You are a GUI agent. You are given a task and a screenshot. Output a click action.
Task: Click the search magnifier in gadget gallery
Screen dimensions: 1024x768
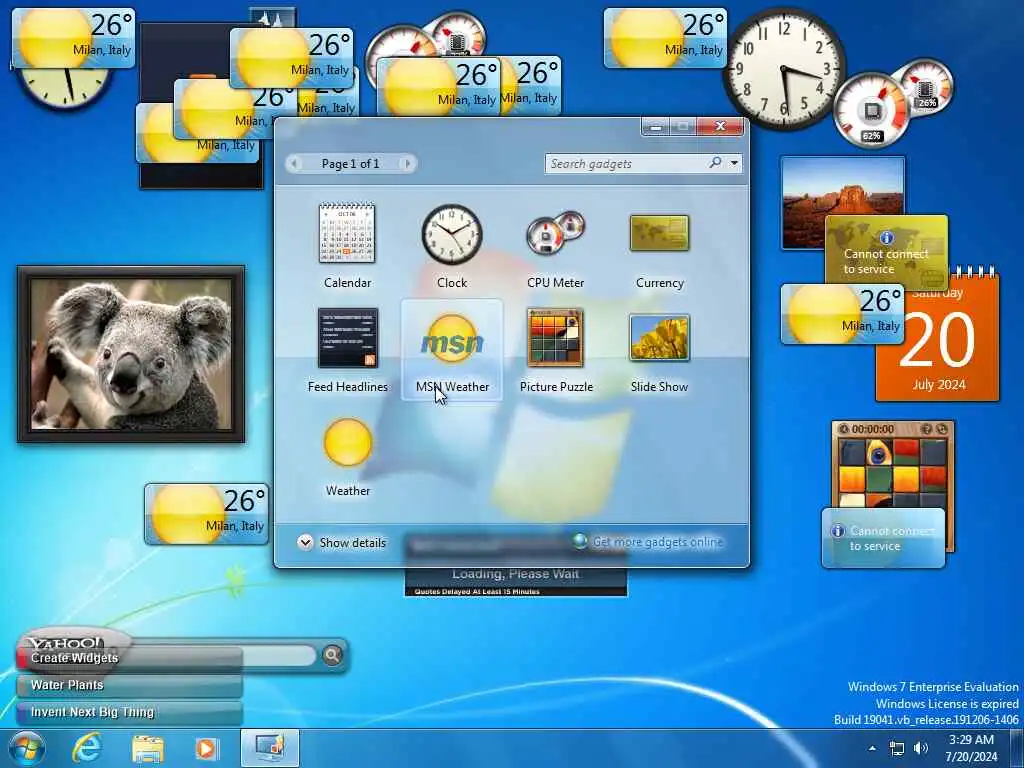click(716, 163)
